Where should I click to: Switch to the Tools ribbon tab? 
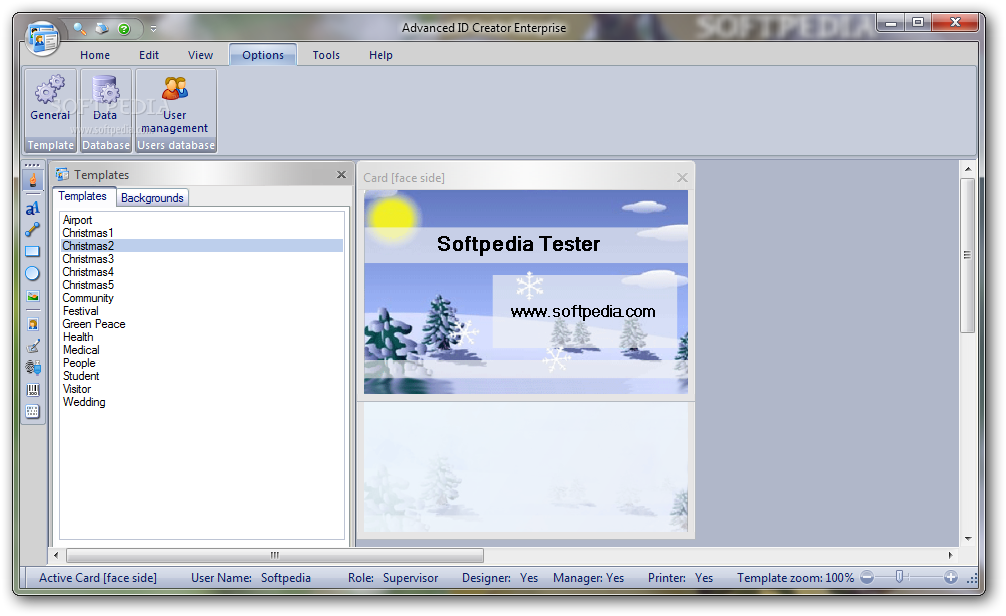[326, 55]
